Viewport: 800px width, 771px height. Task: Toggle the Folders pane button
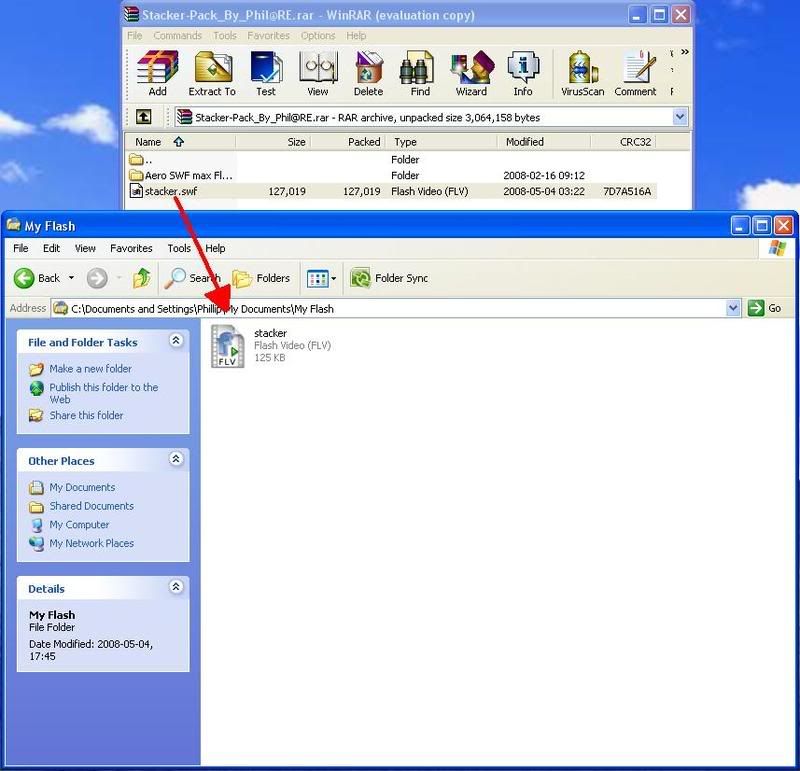(261, 278)
